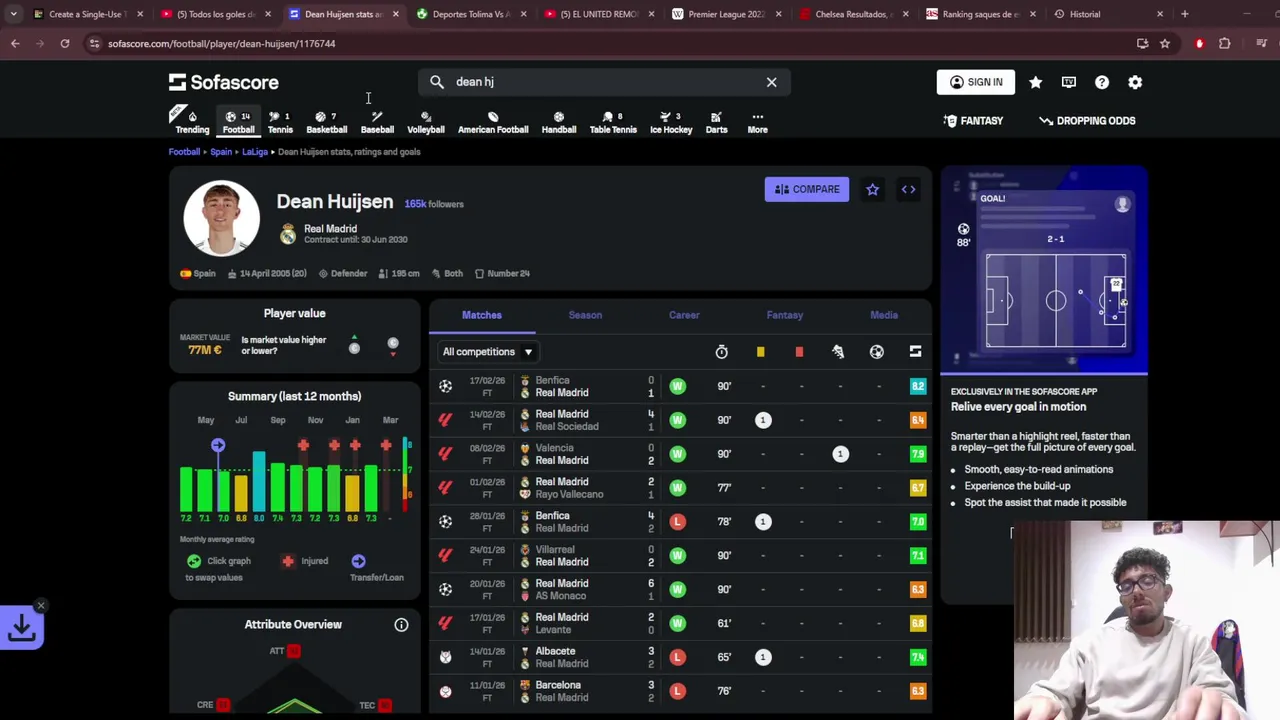The width and height of the screenshot is (1280, 720).
Task: Select the Darts sport icon
Action: coord(716,122)
